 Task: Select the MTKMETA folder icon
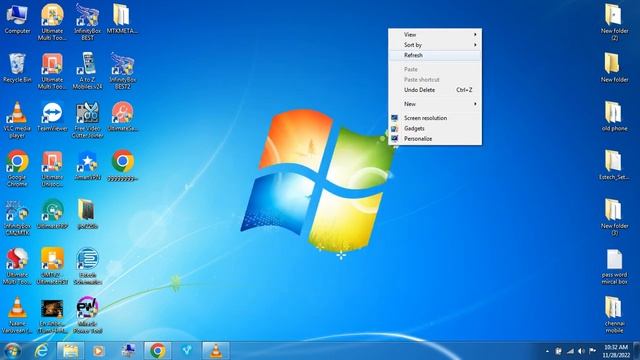pyautogui.click(x=122, y=19)
